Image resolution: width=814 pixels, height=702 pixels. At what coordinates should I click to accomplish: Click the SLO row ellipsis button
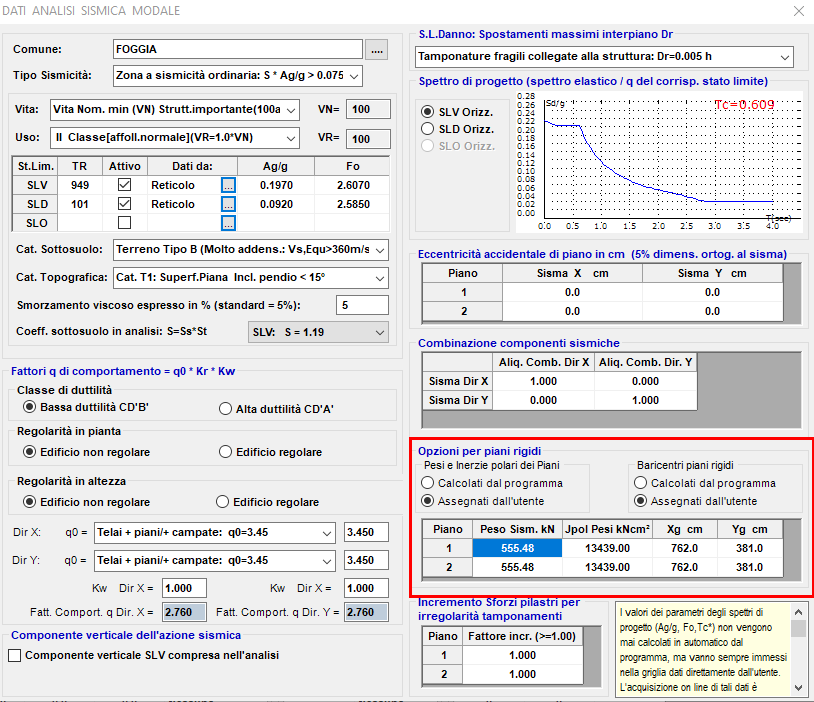pyautogui.click(x=228, y=223)
